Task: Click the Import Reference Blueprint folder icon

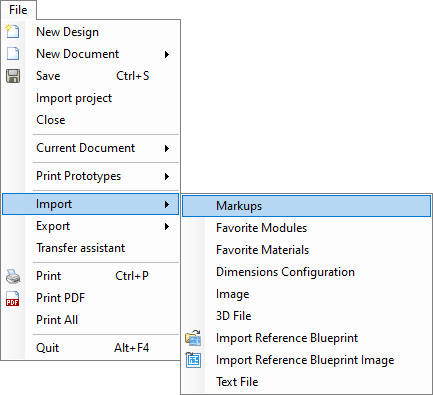Action: pos(193,337)
